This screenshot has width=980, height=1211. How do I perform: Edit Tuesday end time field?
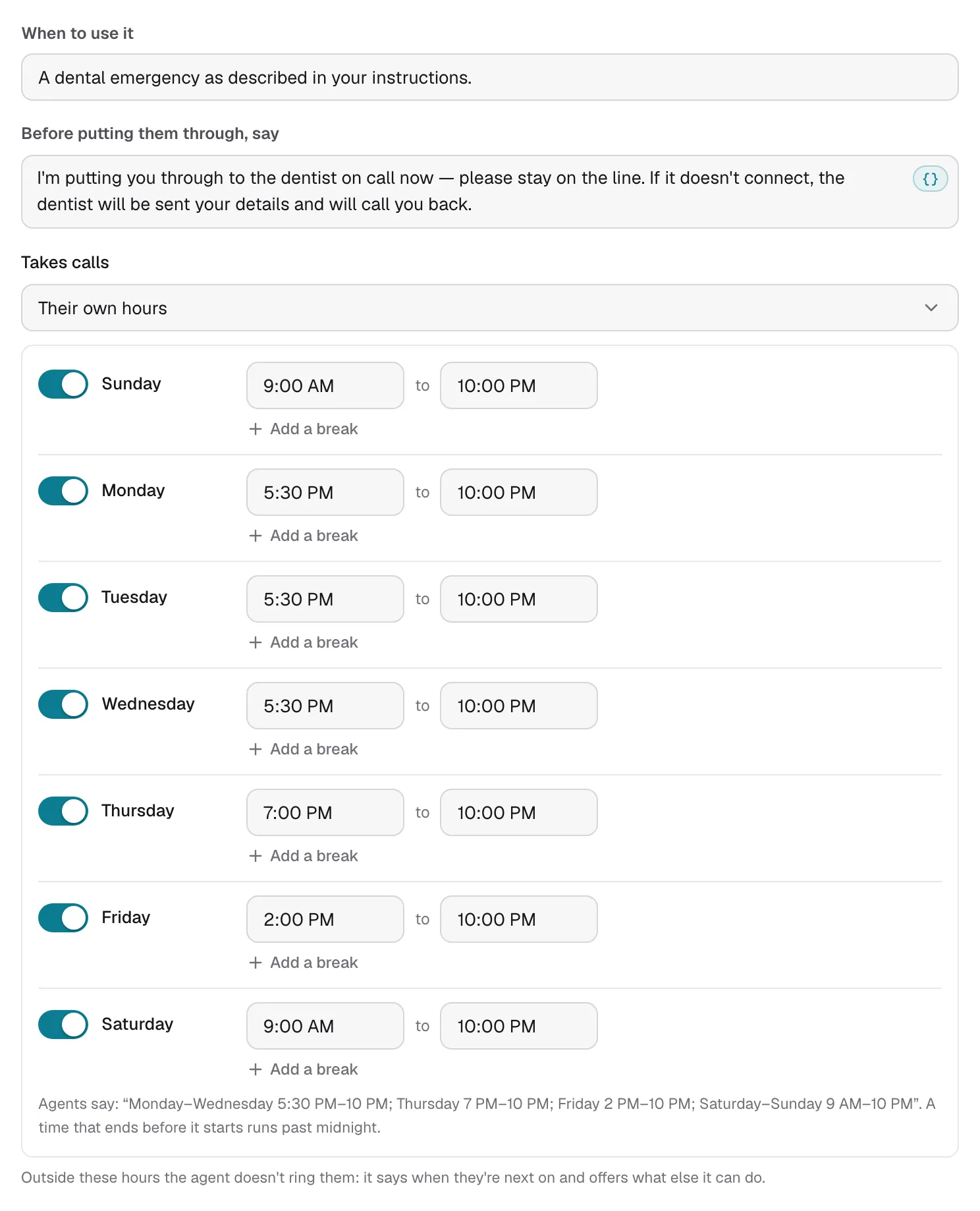point(519,599)
